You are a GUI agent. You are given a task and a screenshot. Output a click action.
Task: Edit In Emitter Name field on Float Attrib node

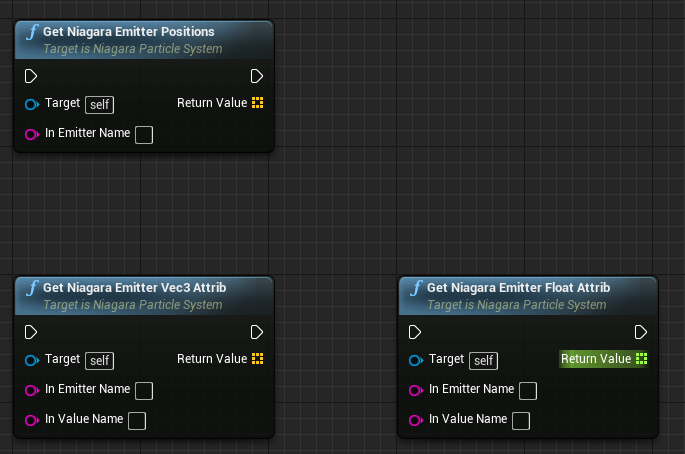(x=528, y=391)
